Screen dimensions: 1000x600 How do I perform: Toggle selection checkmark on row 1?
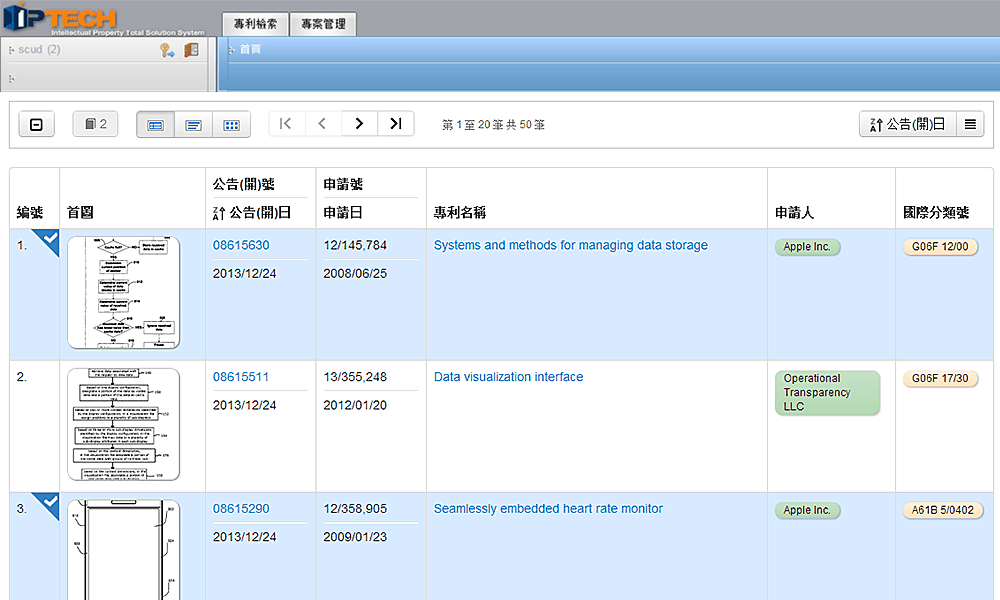coord(47,242)
